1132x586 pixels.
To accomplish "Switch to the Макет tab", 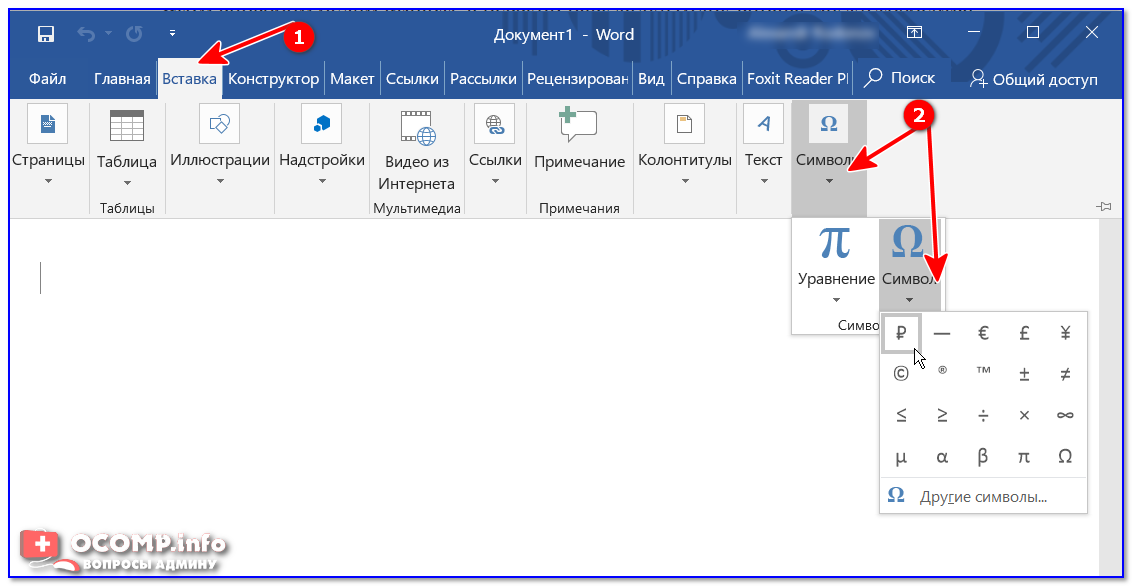I will 352,79.
